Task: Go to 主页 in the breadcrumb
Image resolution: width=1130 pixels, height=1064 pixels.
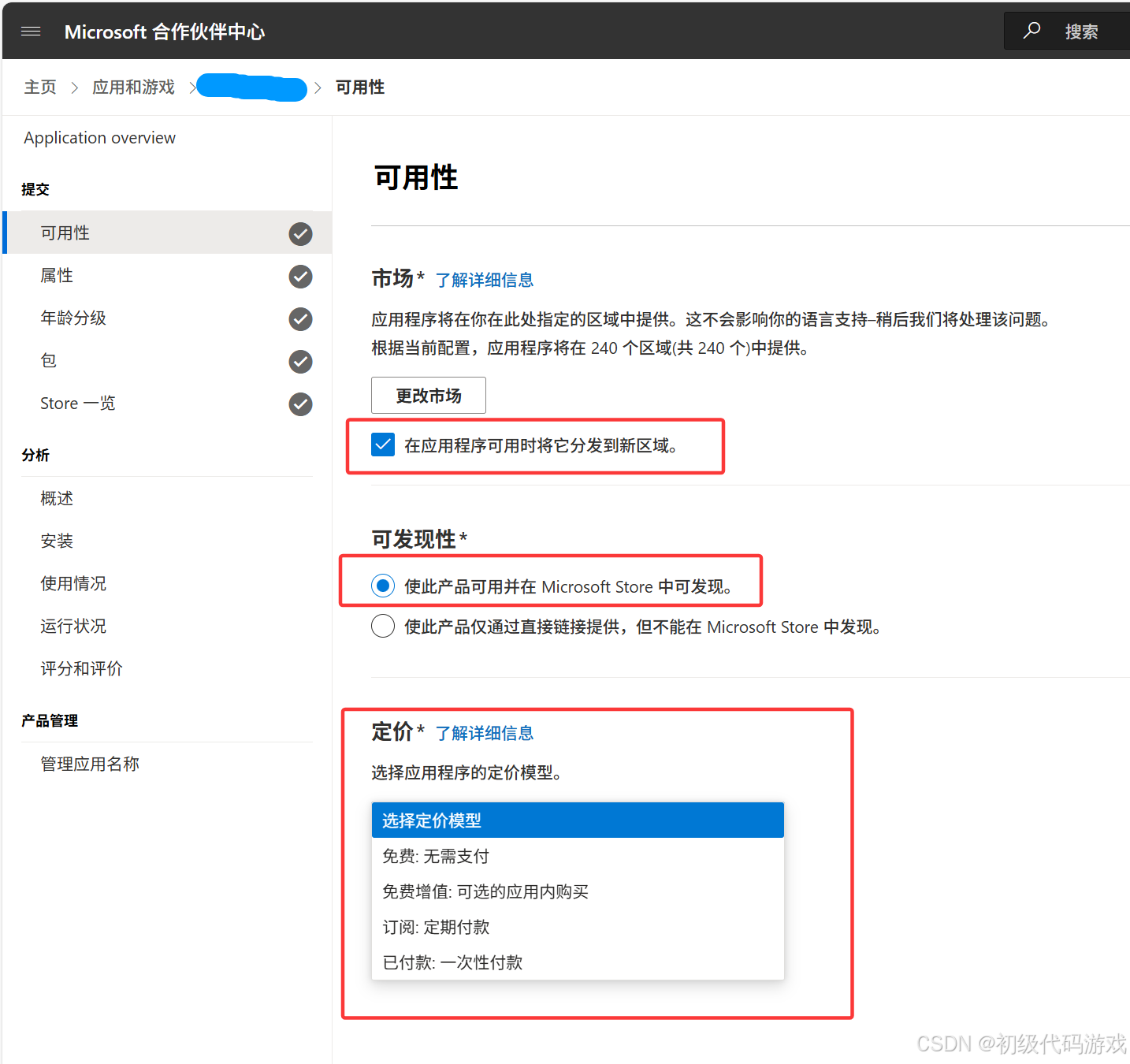Action: coord(40,87)
